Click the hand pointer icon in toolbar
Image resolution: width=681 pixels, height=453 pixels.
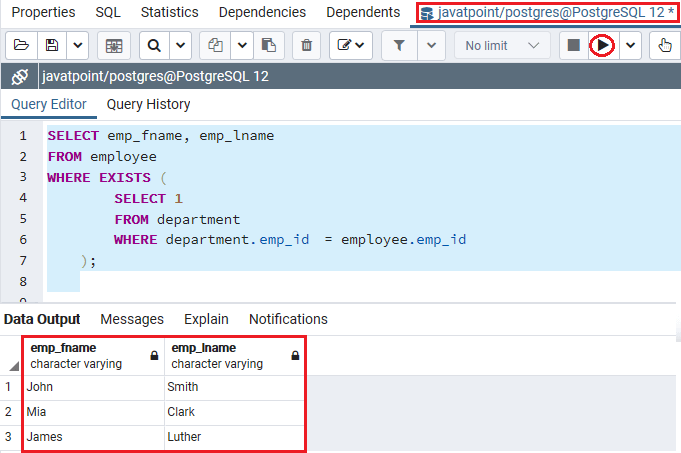tap(664, 45)
